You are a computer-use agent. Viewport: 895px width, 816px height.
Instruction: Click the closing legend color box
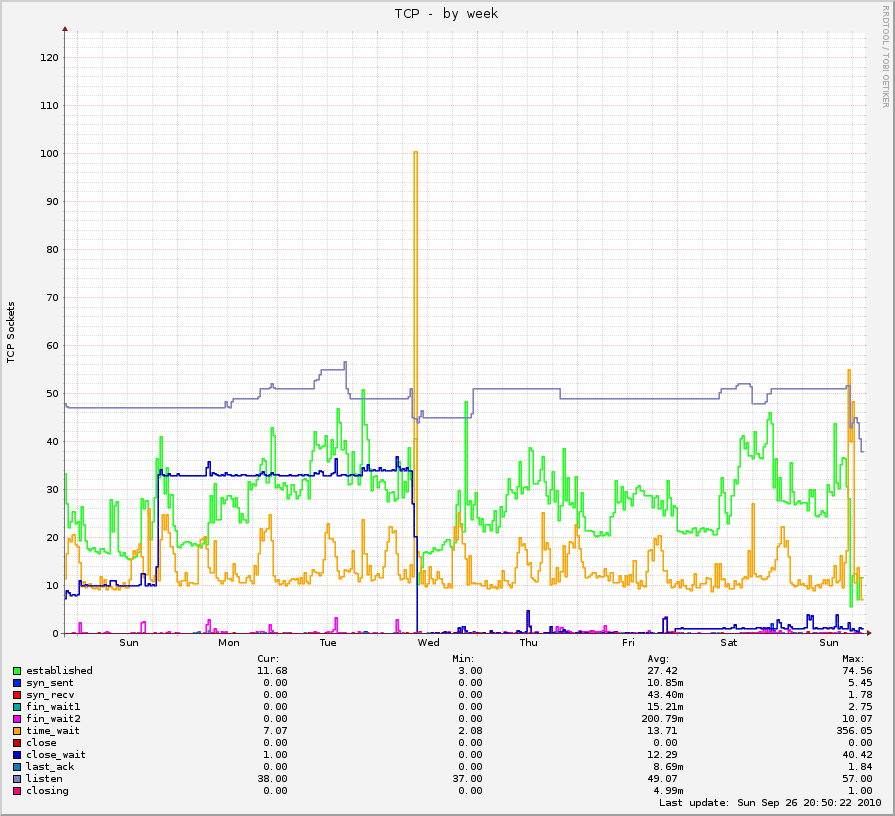pyautogui.click(x=17, y=791)
